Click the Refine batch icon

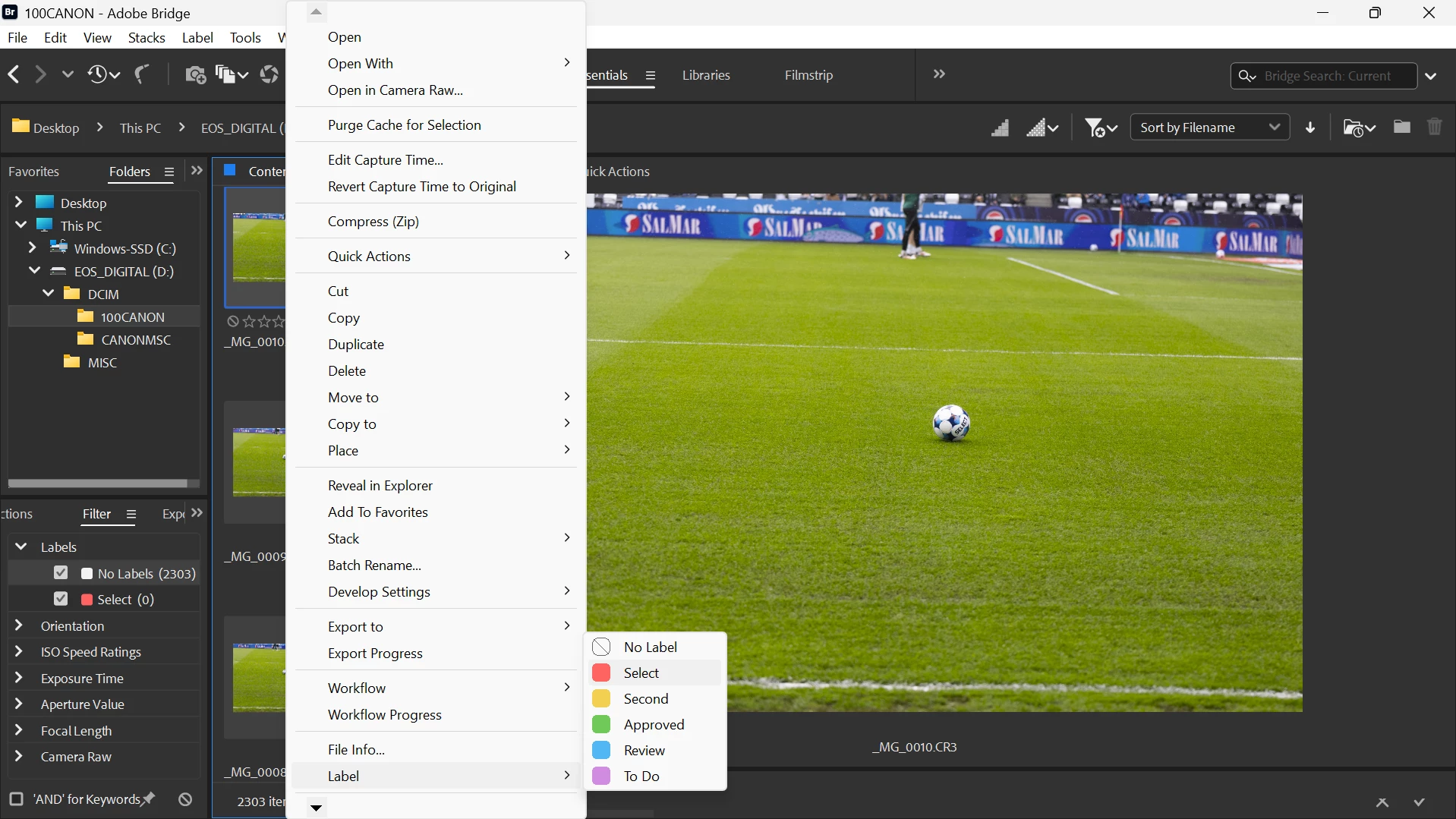coord(231,74)
